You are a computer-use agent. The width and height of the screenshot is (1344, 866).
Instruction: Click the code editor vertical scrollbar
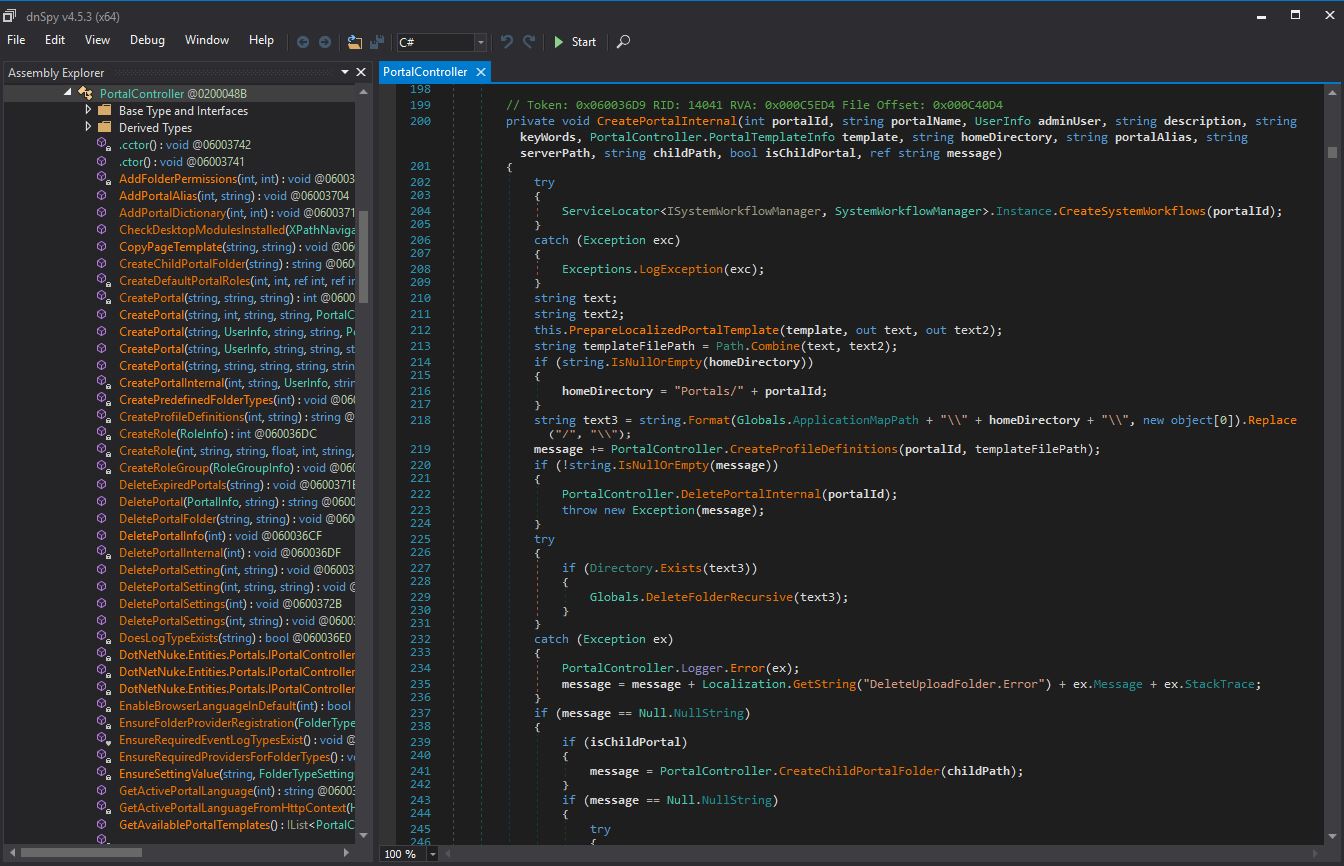(1332, 152)
